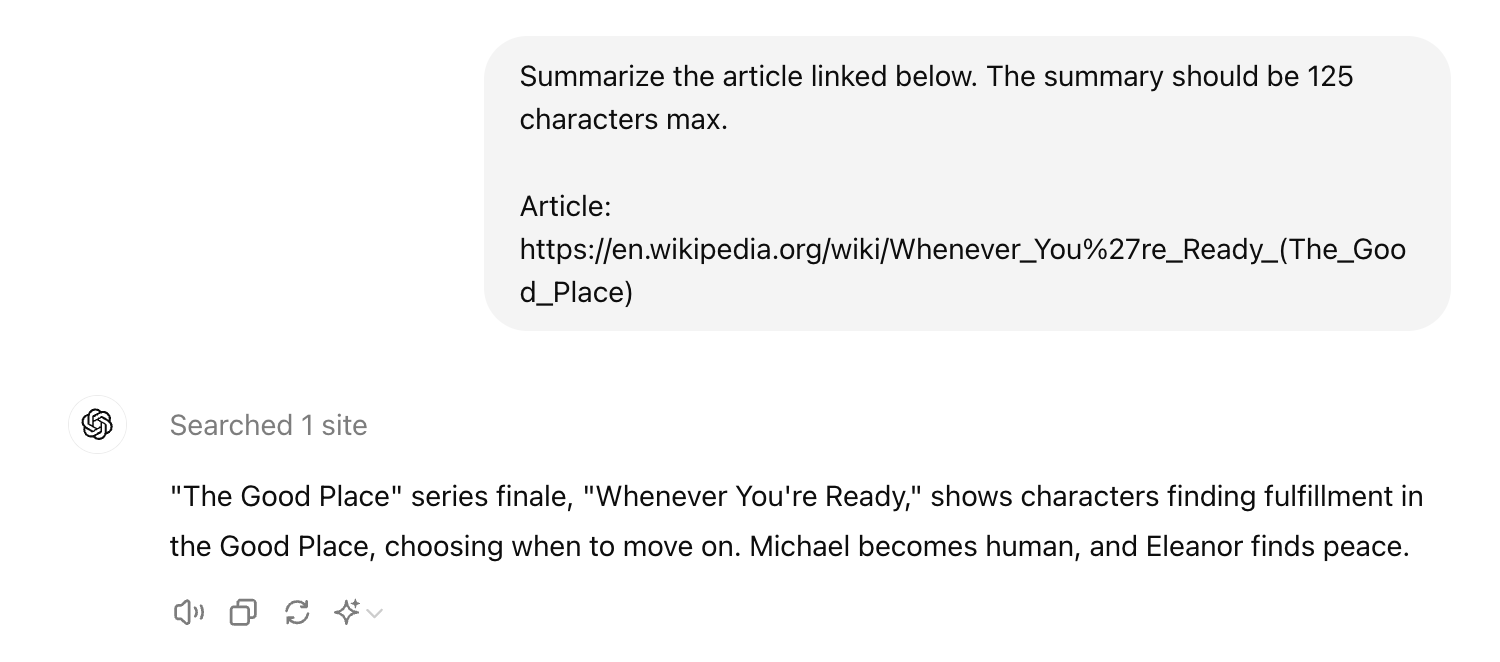Click the Regenerate response icon

click(x=296, y=612)
